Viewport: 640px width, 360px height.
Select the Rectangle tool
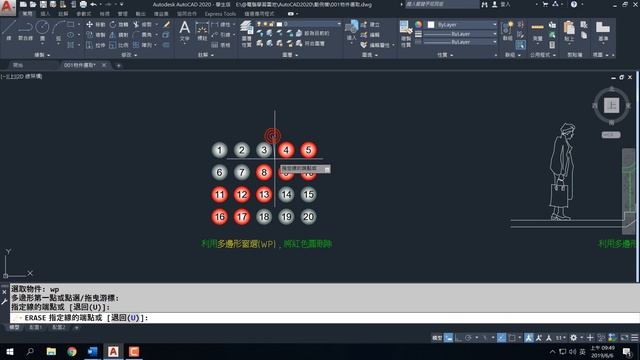[71, 24]
